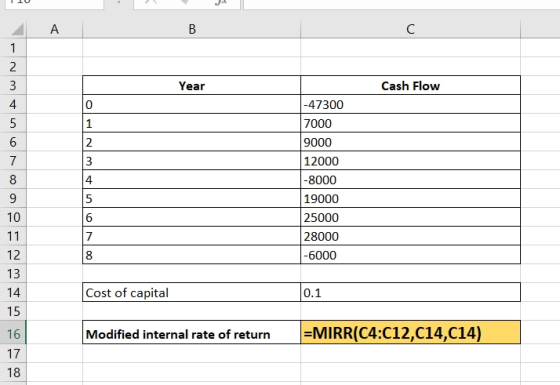Select cell with cash flow 7000

(x=410, y=123)
